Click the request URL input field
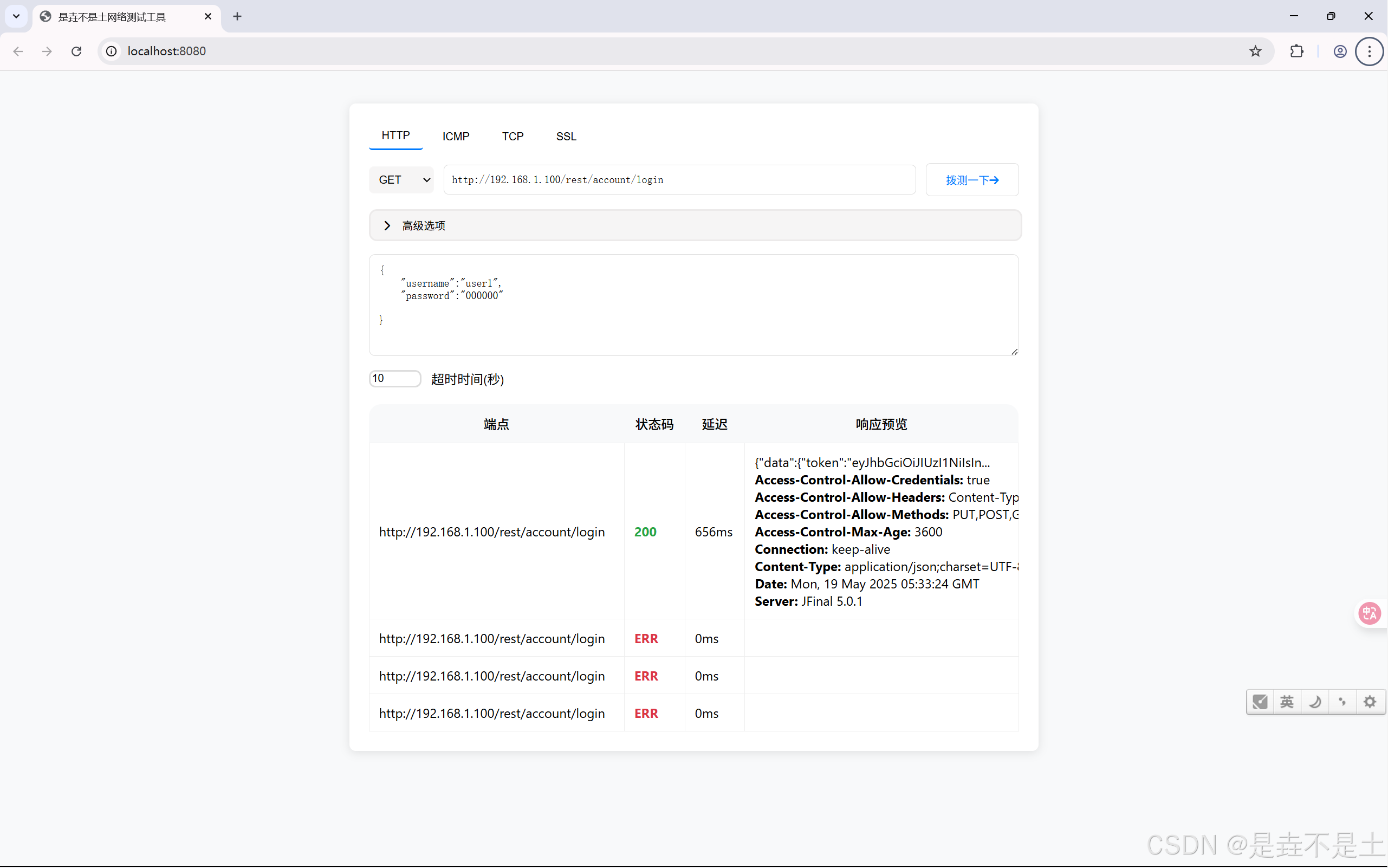The image size is (1388, 868). coord(679,180)
